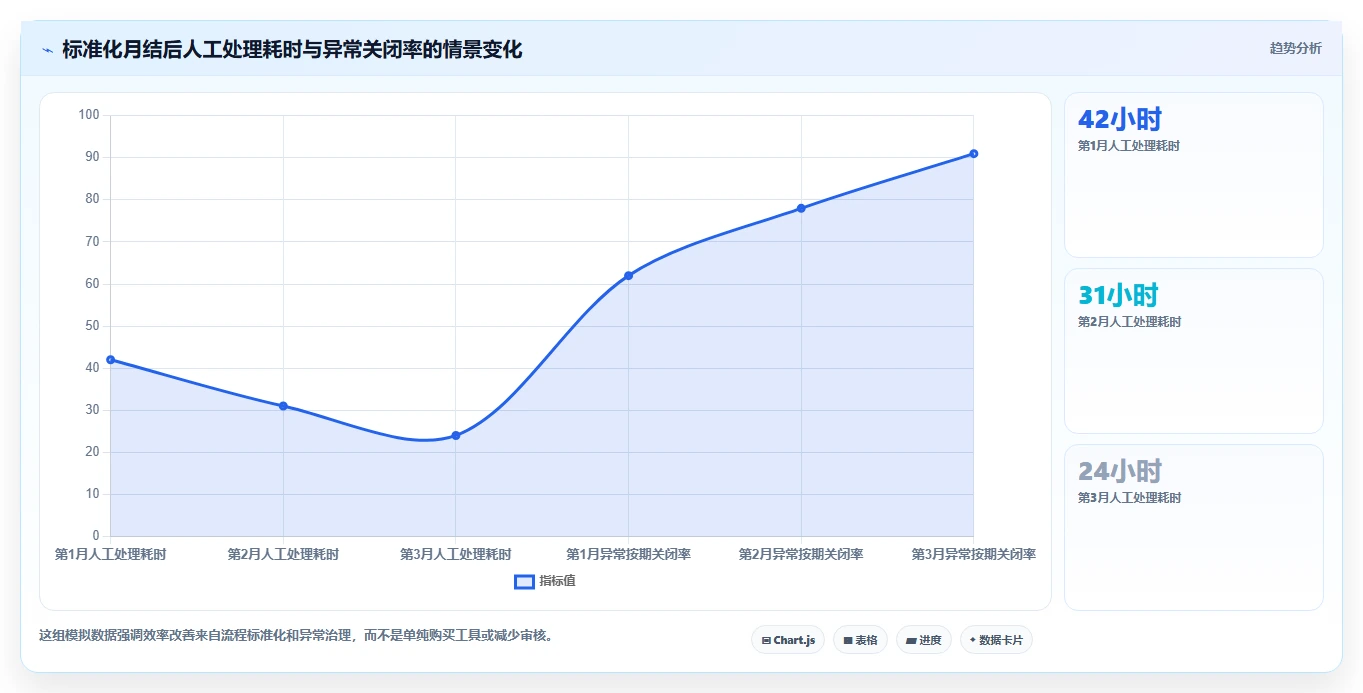Click x-axis label 第1月异常按期关闭率
Image resolution: width=1363 pixels, height=693 pixels.
pos(628,554)
